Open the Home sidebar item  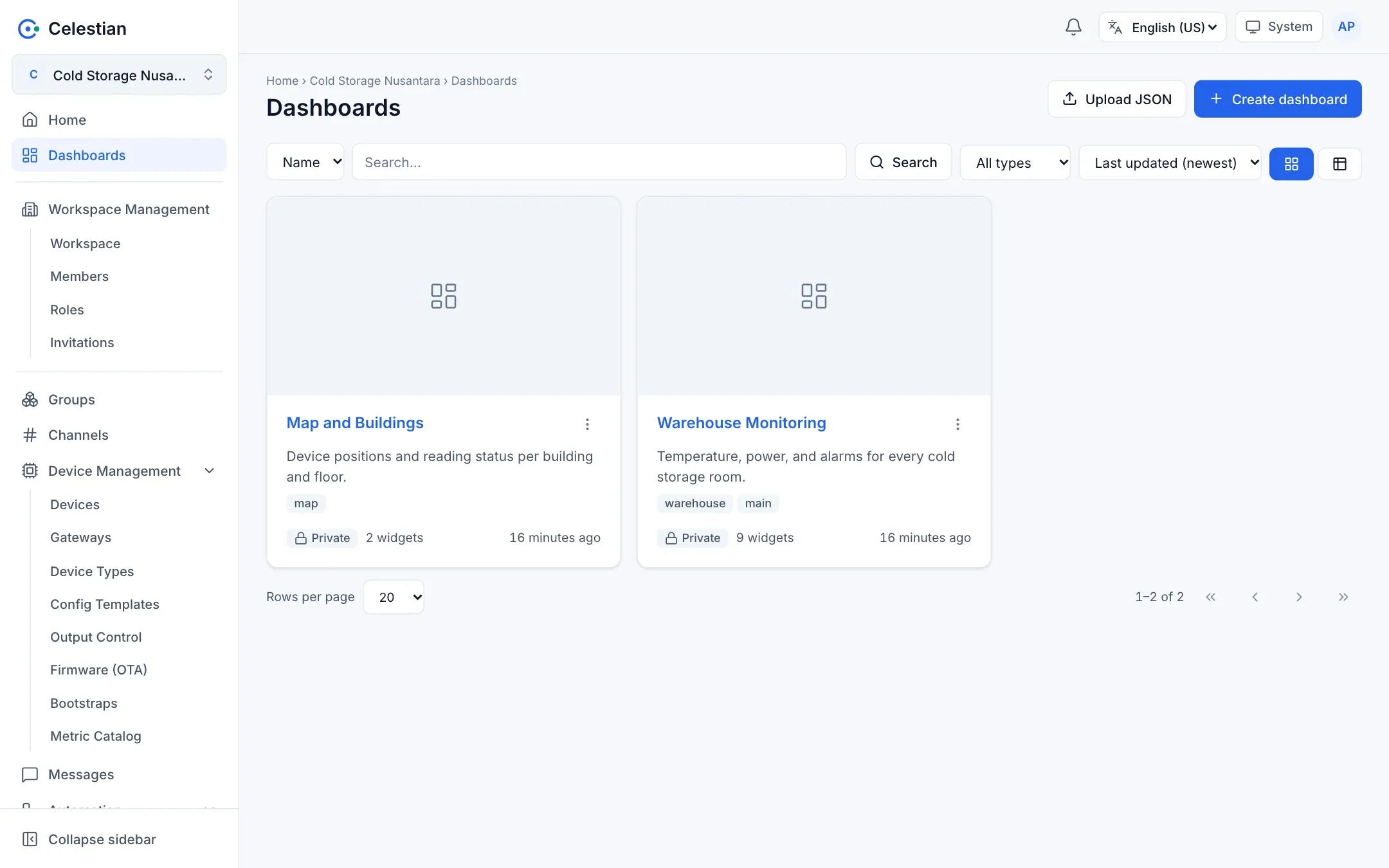(119, 120)
